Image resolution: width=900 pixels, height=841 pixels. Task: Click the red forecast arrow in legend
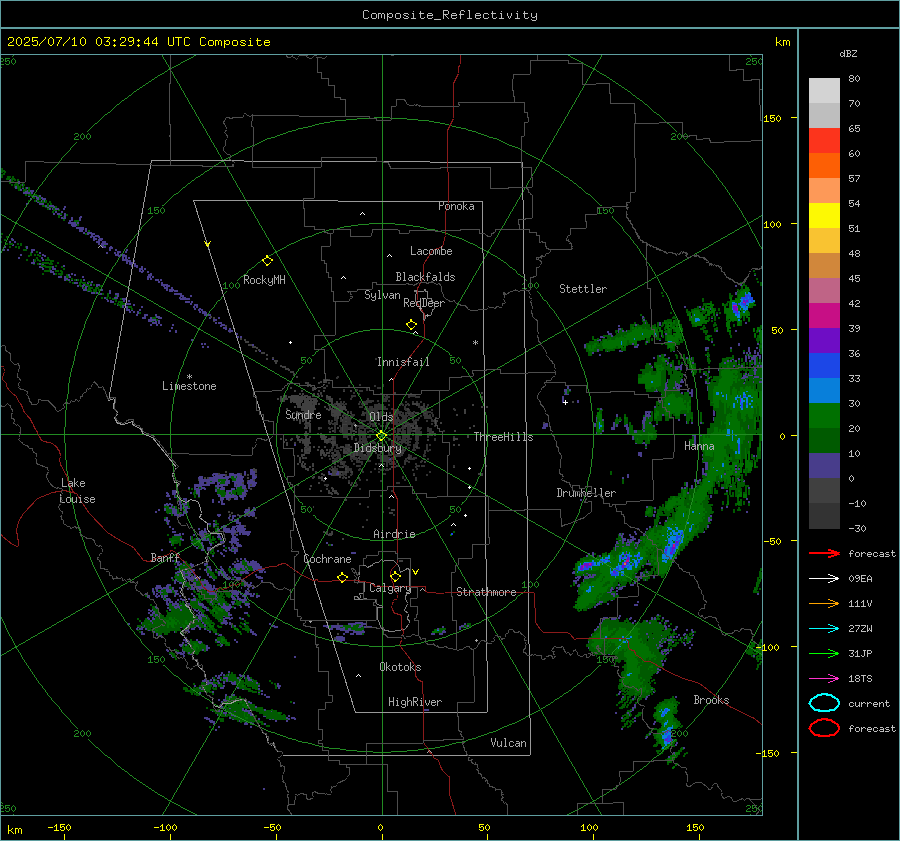click(x=824, y=553)
